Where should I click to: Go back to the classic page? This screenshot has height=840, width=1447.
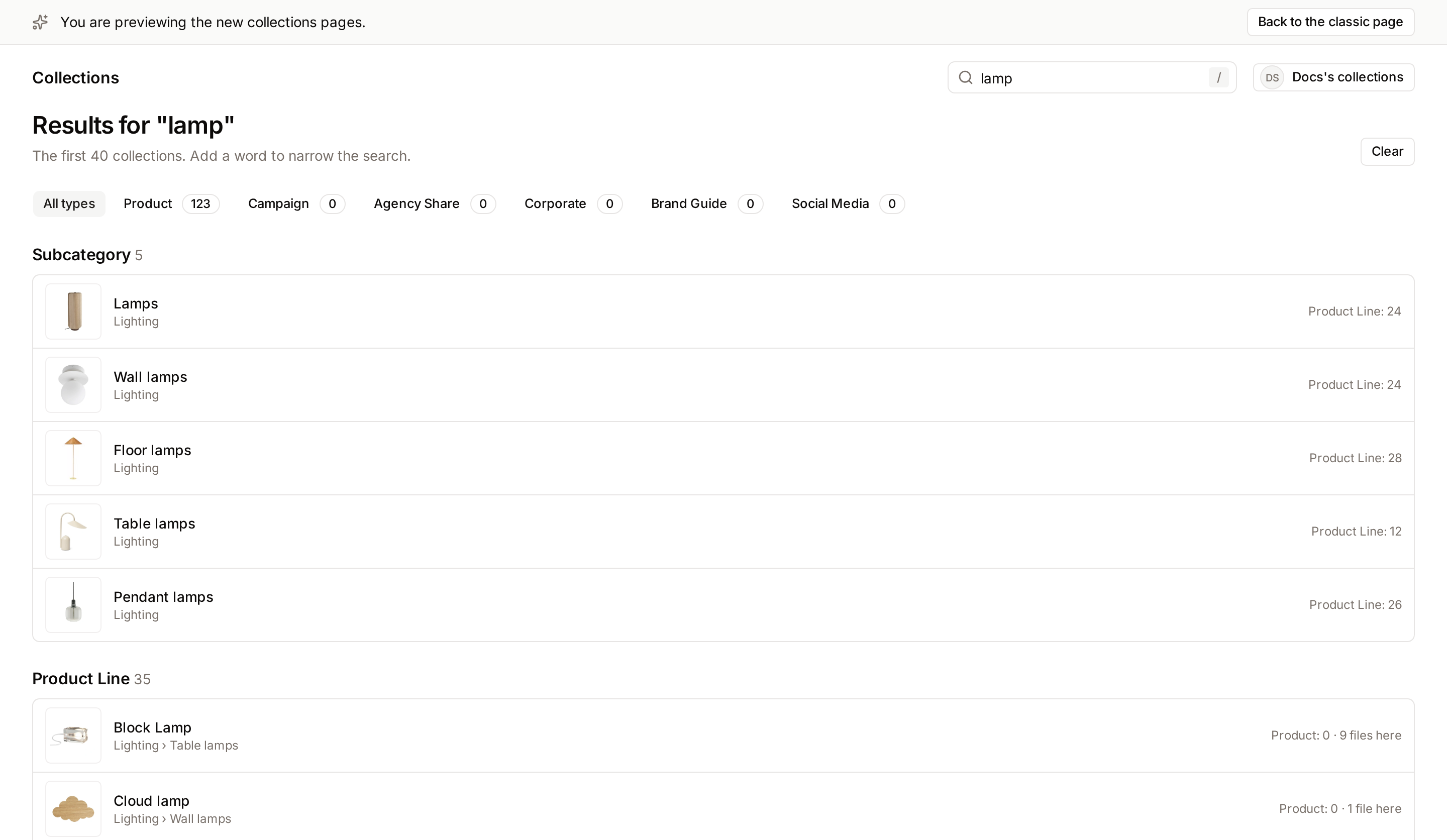tap(1330, 23)
